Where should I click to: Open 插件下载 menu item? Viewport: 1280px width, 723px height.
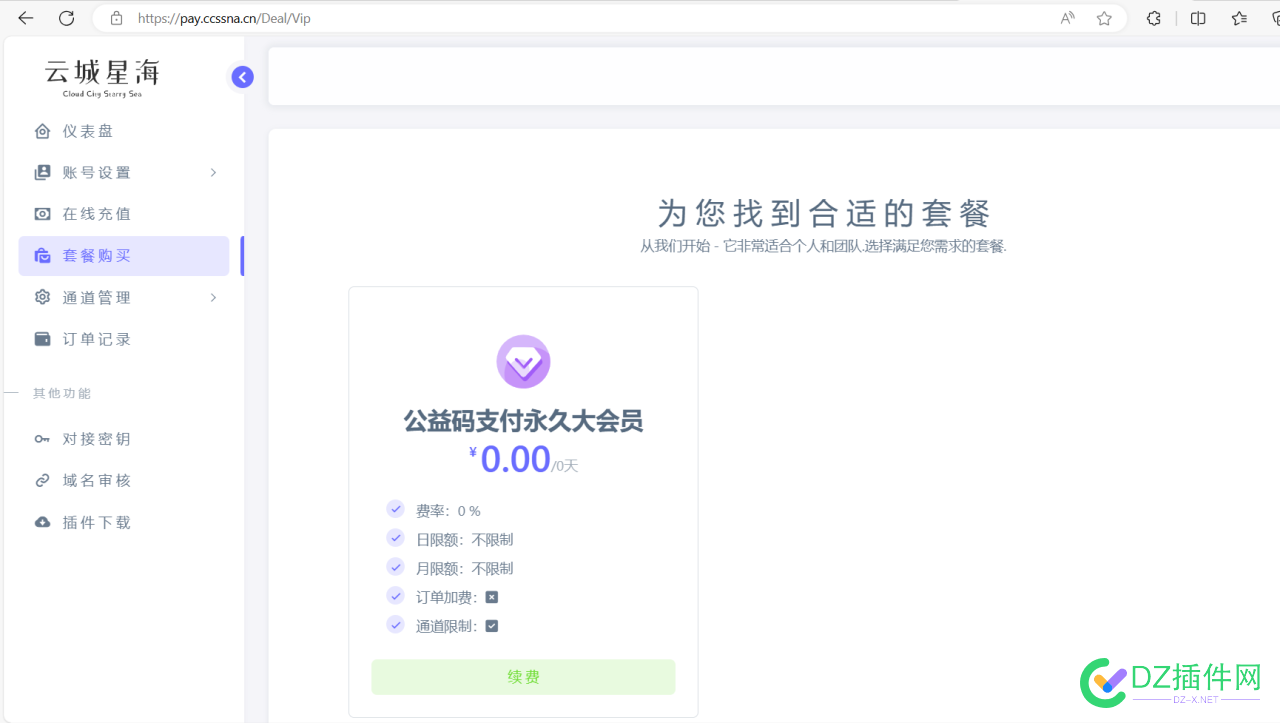tap(124, 522)
